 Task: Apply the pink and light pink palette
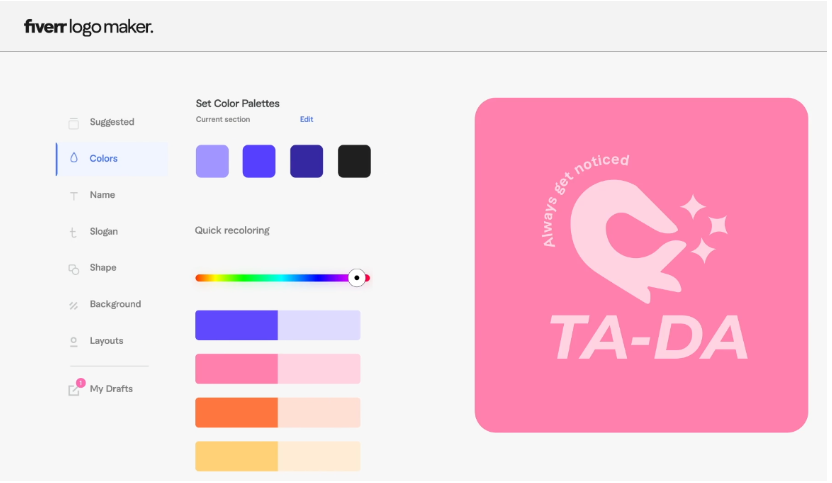tap(278, 369)
